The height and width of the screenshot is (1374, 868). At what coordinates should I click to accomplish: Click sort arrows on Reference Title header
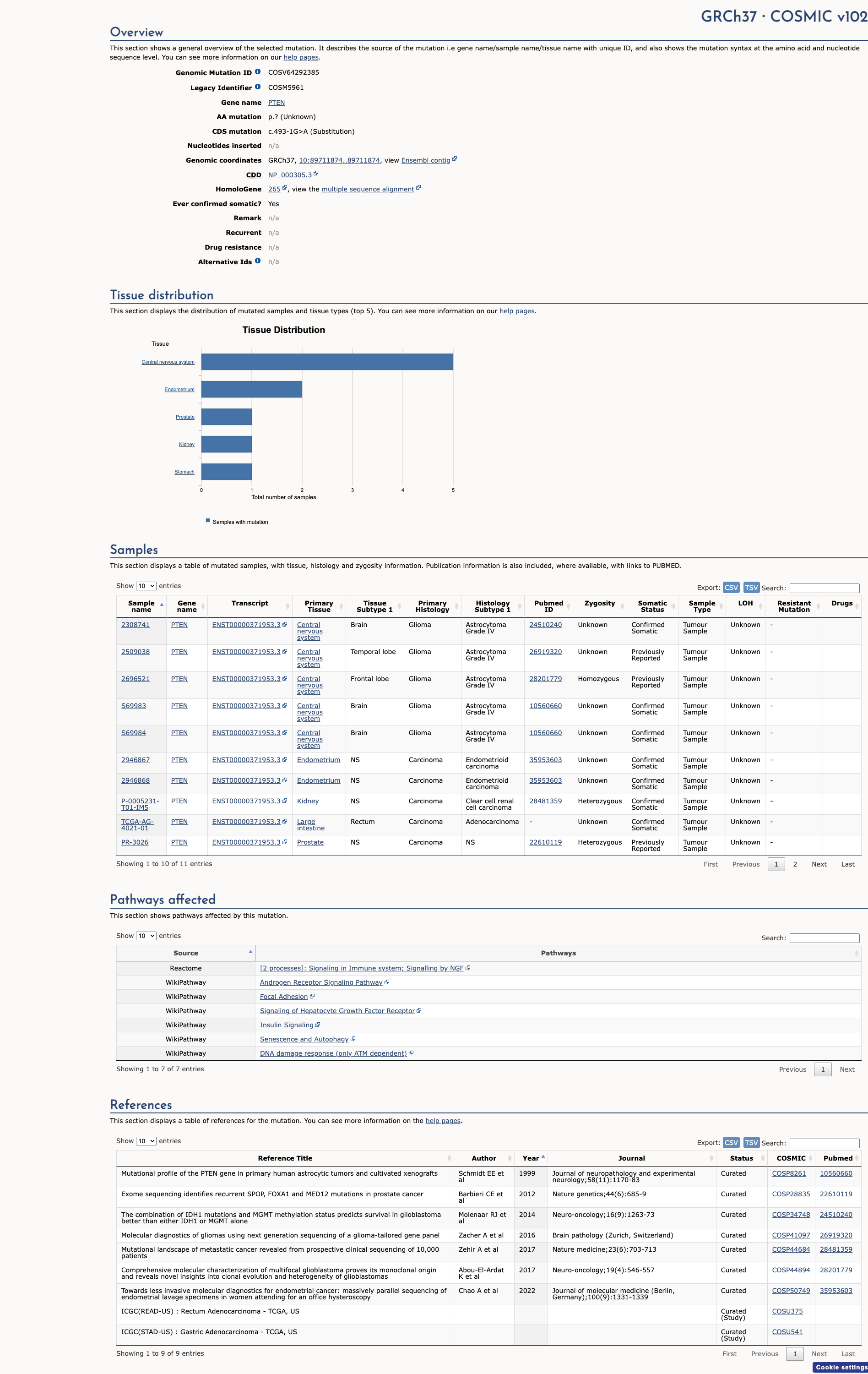point(450,1158)
